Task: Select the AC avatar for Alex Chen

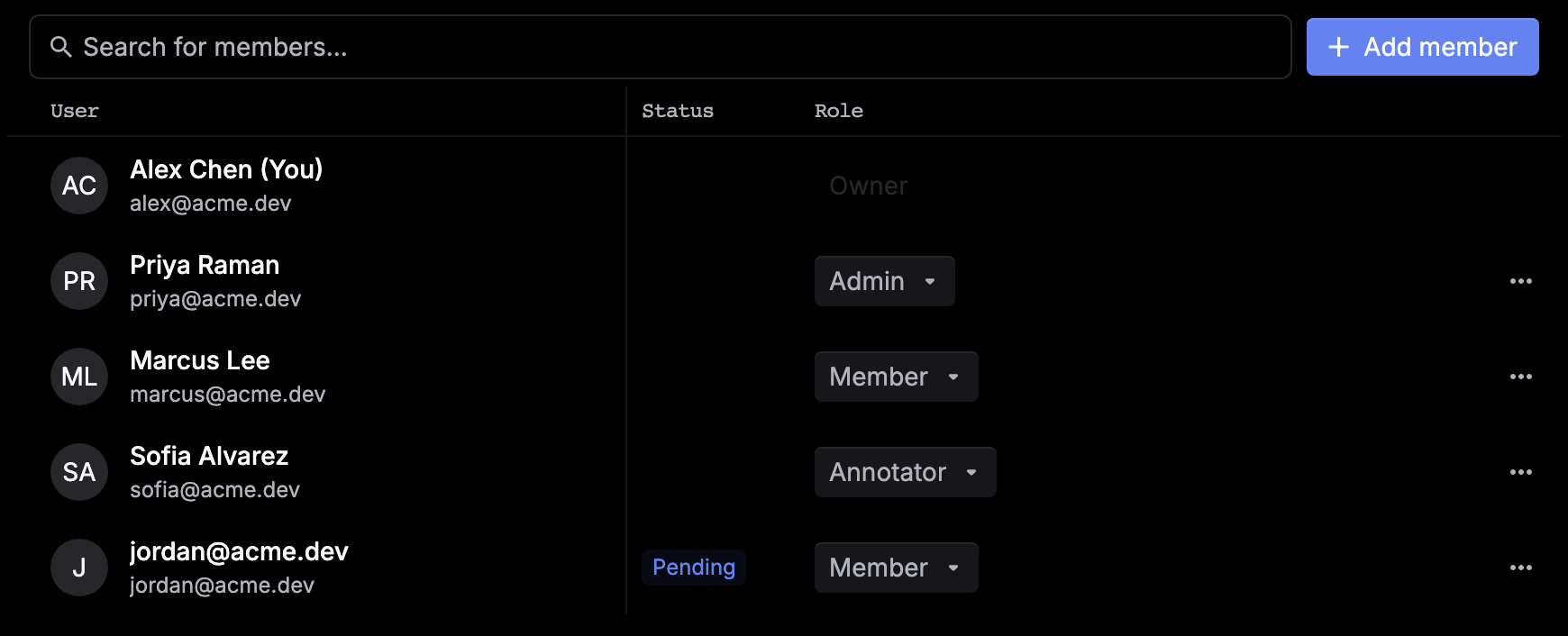Action: click(79, 186)
